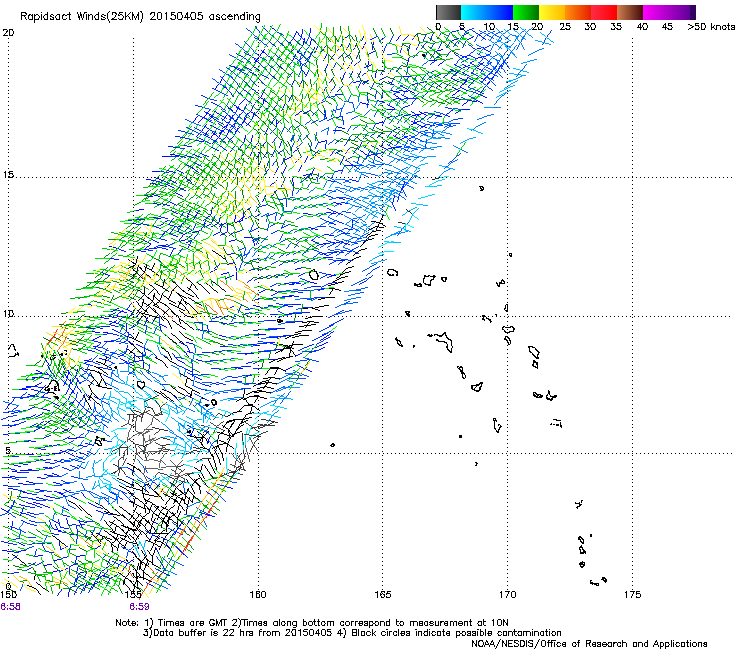Screen dimensions: 740x650
Task: Click the longitude label '175'
Action: pyautogui.click(x=632, y=594)
